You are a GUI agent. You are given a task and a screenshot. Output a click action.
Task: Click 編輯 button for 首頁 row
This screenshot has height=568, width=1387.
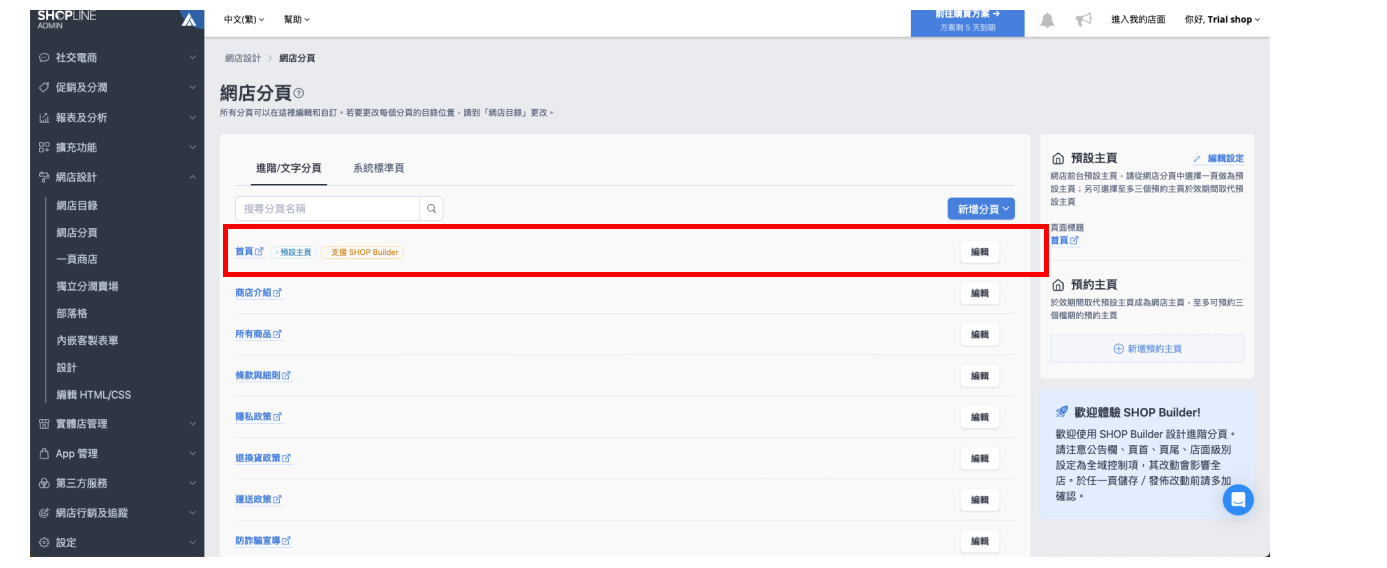point(980,252)
